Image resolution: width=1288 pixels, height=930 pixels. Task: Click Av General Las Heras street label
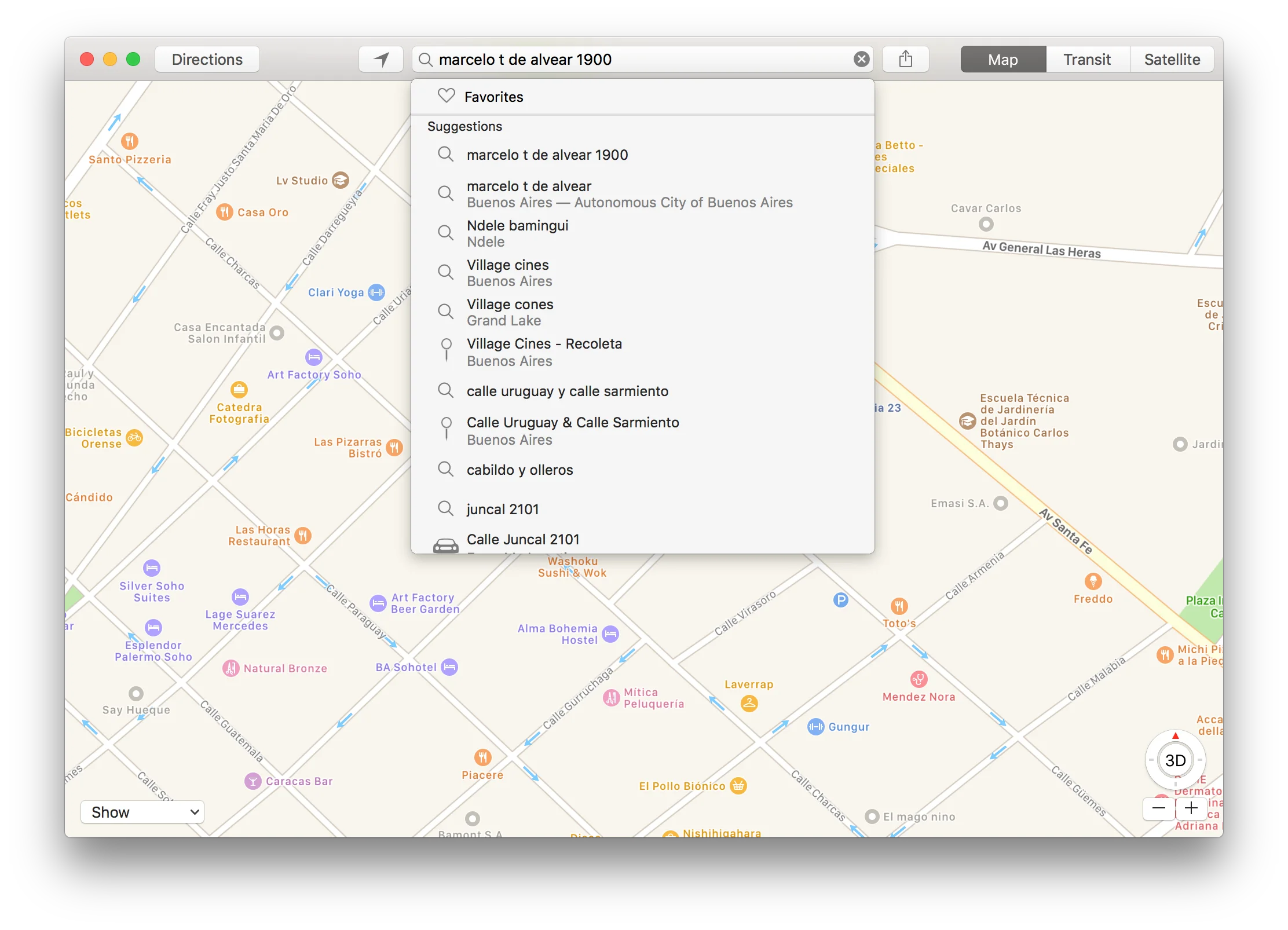click(x=1041, y=250)
